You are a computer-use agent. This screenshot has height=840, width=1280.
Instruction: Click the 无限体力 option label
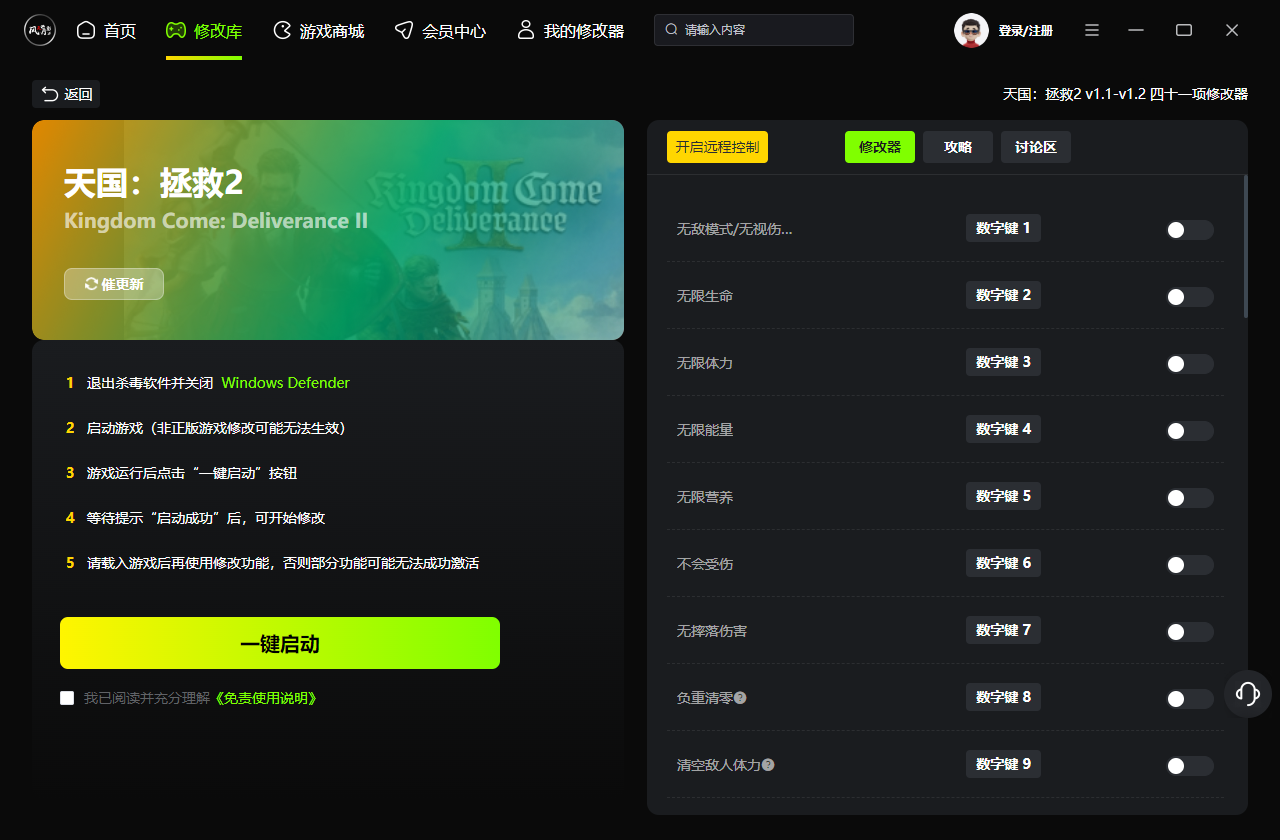(x=705, y=364)
